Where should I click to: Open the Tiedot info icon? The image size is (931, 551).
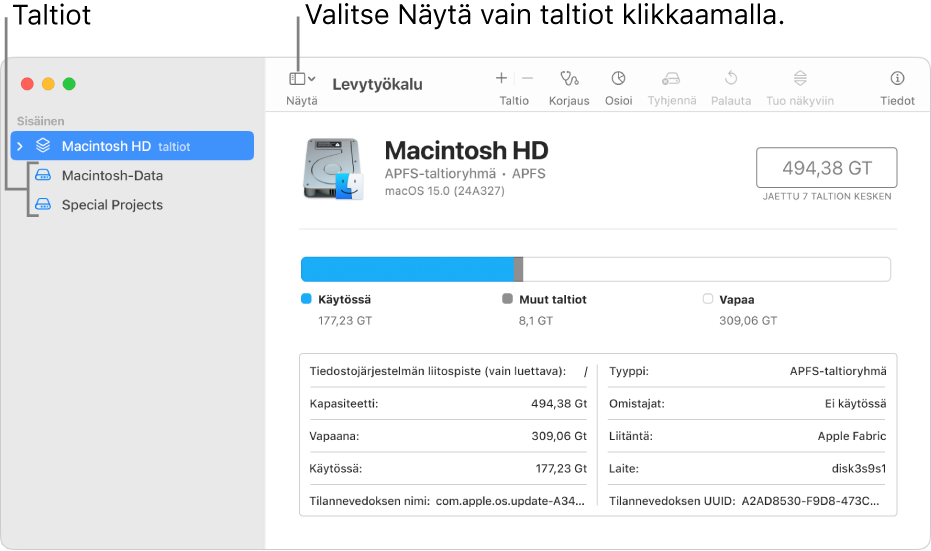point(897,78)
